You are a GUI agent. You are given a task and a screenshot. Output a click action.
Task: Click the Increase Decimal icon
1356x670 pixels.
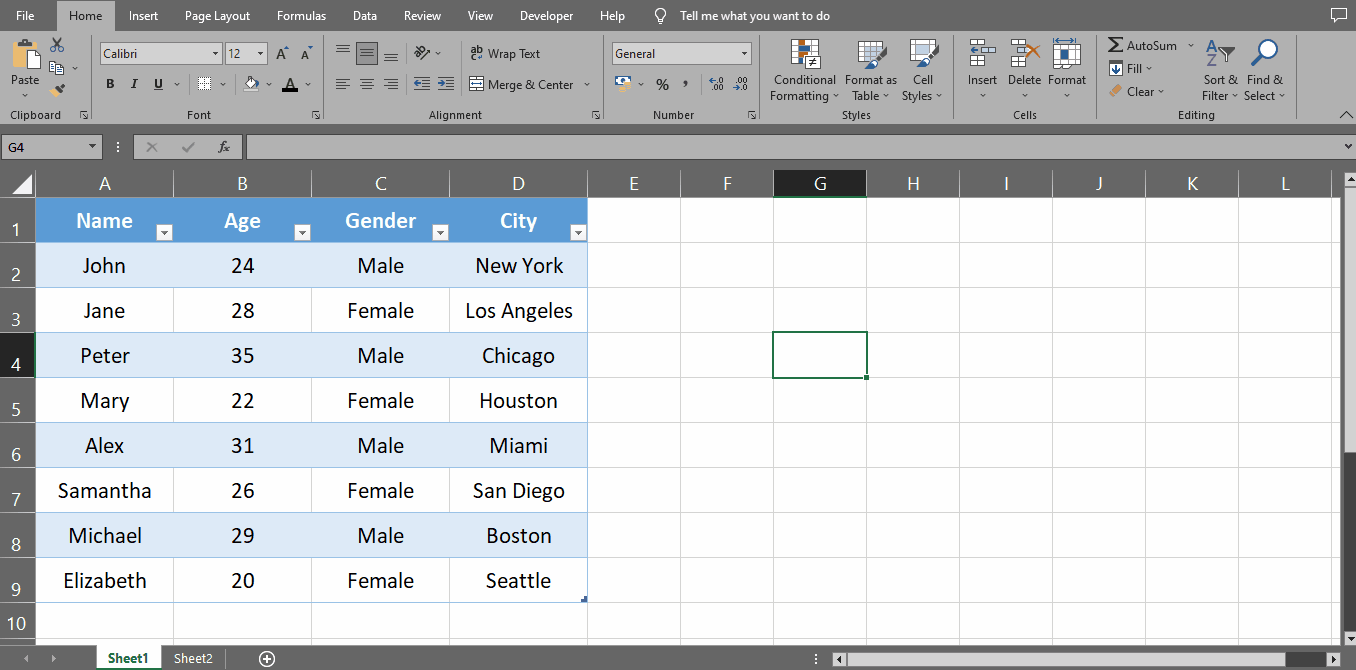coord(716,85)
